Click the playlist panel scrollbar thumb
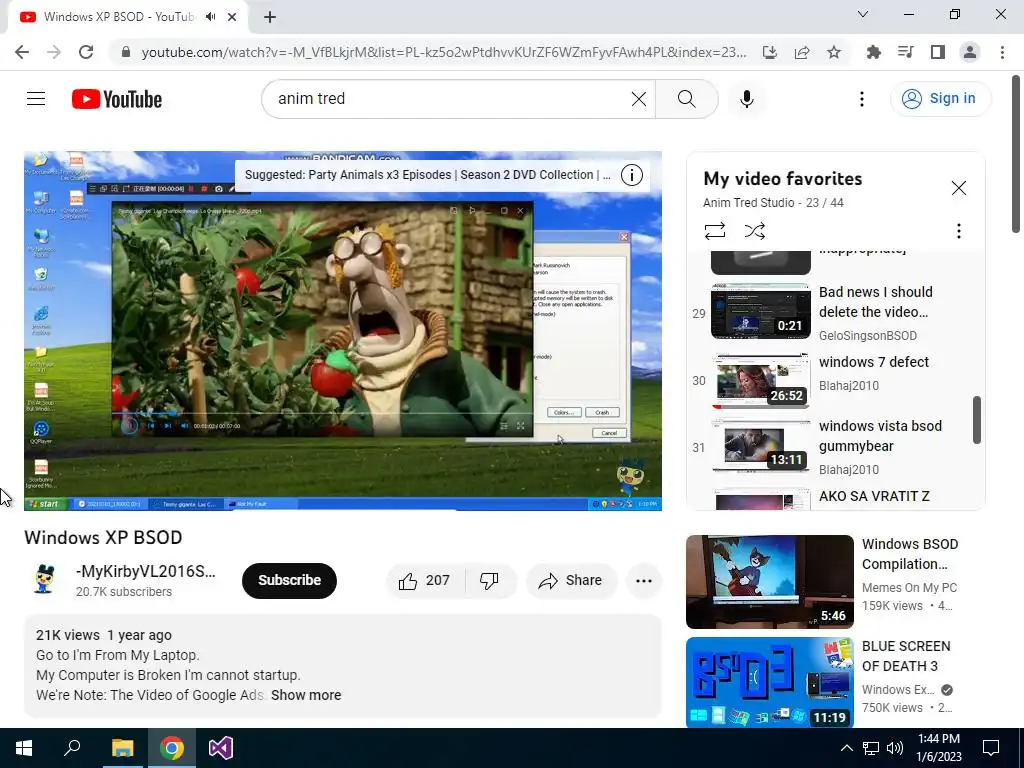The image size is (1024, 768). tap(977, 419)
